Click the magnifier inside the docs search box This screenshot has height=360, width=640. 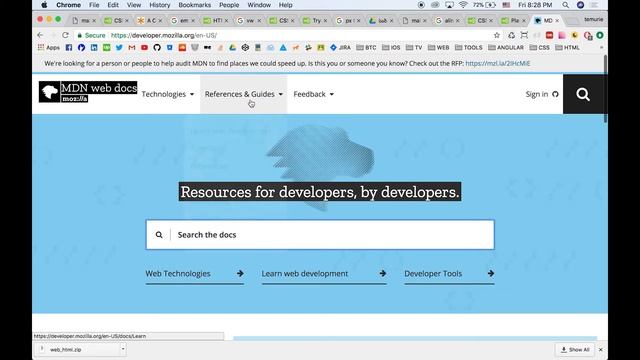[x=159, y=235]
